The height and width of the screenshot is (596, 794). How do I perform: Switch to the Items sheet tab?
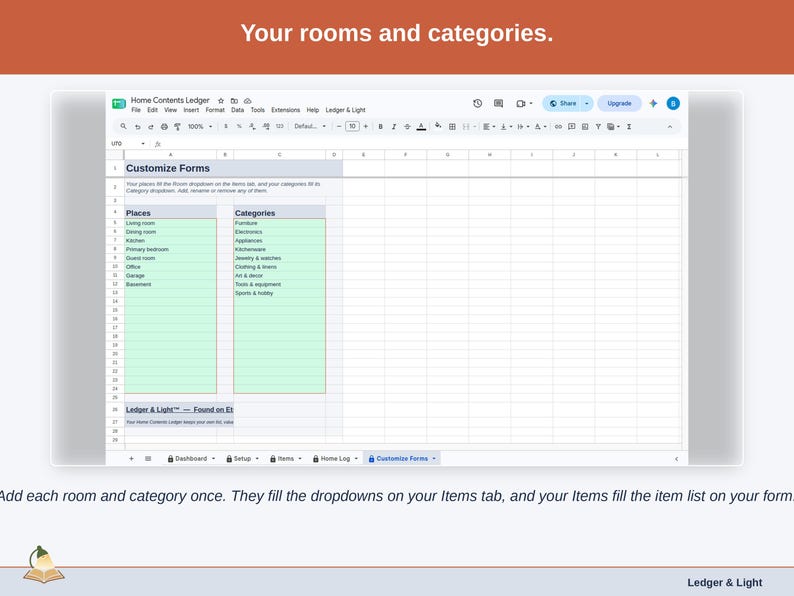click(286, 459)
